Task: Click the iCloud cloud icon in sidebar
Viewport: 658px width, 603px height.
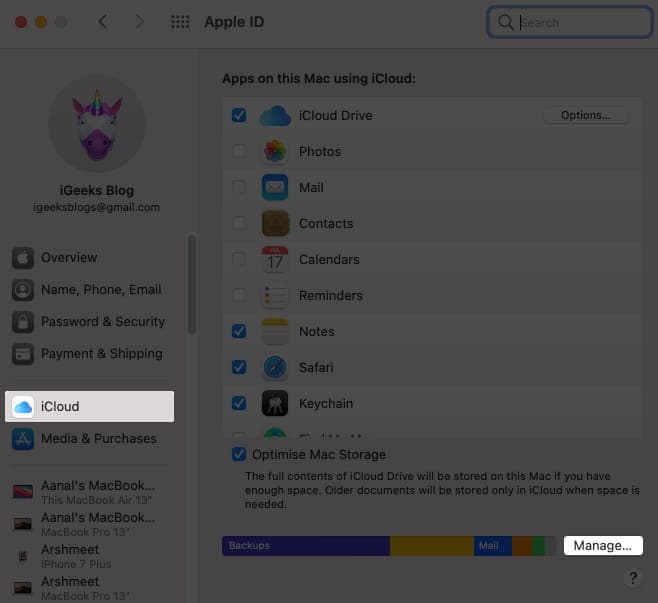Action: [23, 407]
